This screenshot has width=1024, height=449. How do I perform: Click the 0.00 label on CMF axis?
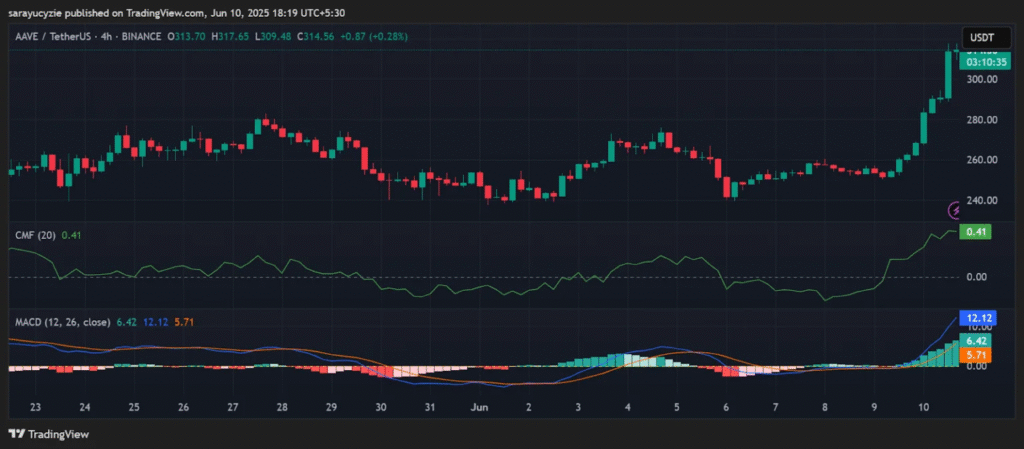click(976, 277)
